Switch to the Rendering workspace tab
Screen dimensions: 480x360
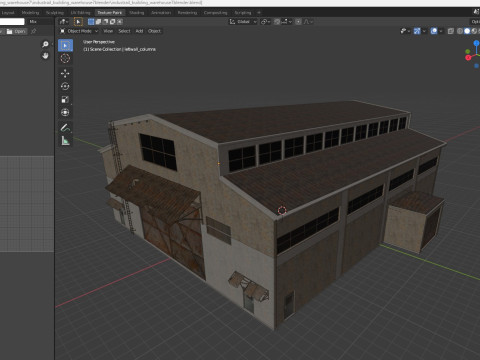click(187, 13)
